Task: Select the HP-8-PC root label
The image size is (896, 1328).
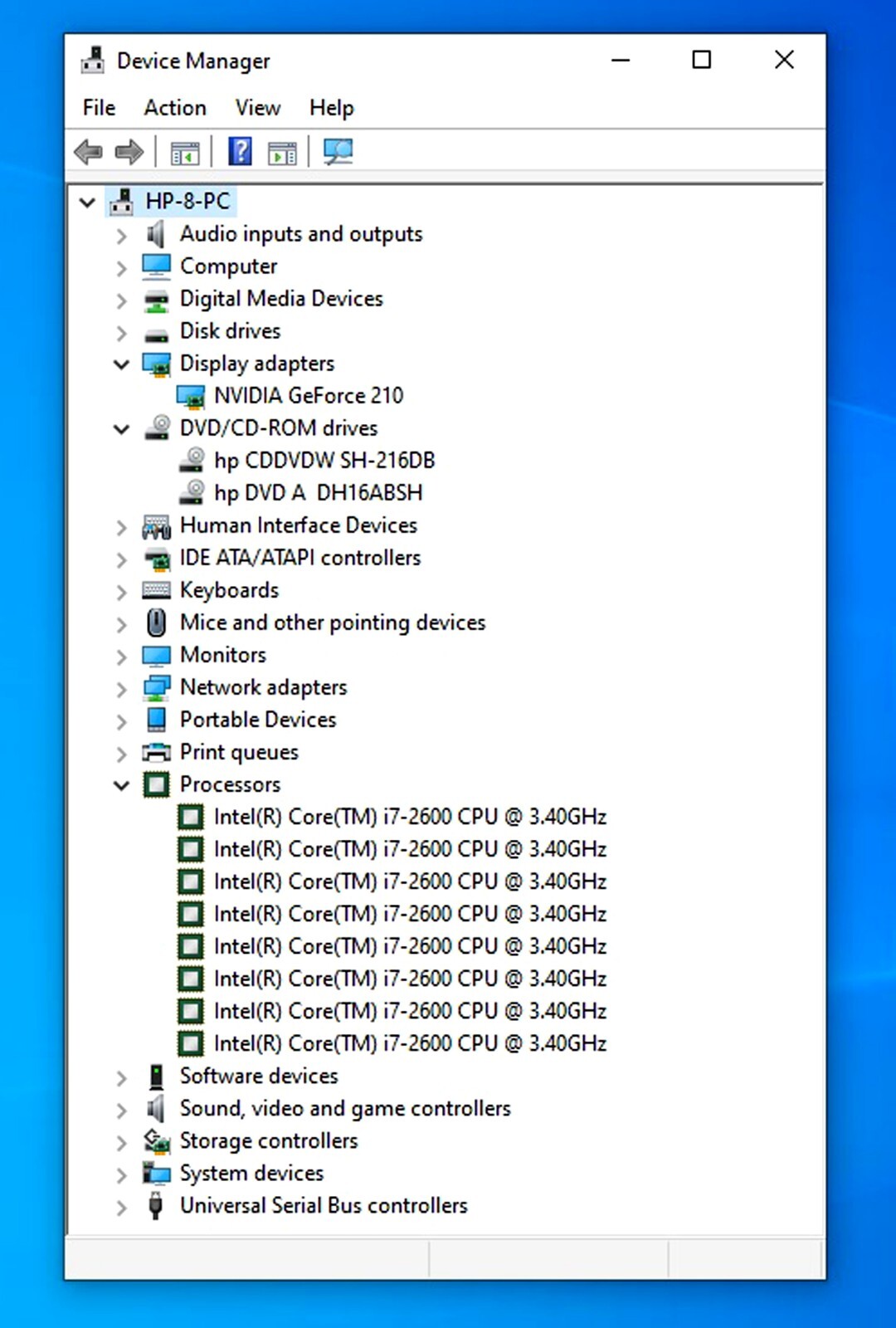Action: point(187,201)
